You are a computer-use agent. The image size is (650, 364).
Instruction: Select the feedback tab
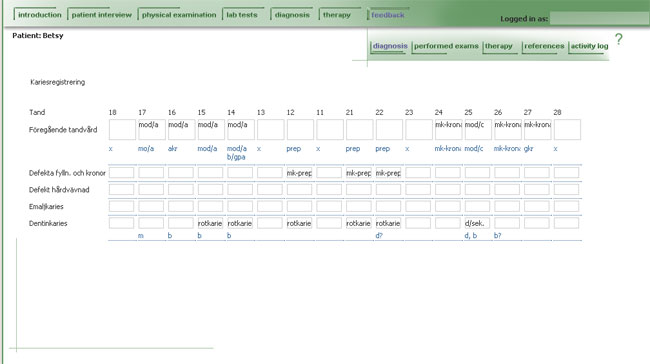[x=388, y=15]
